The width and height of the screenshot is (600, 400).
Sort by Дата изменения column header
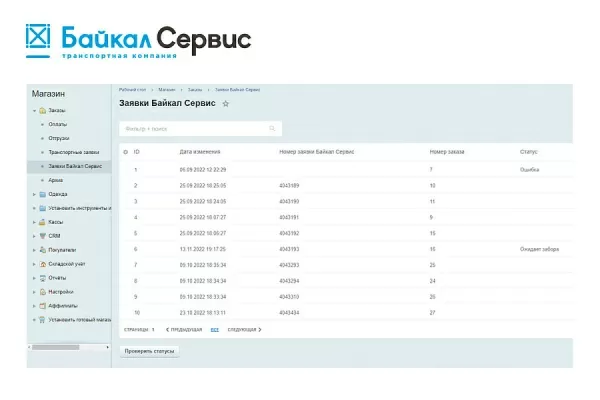[x=200, y=152]
